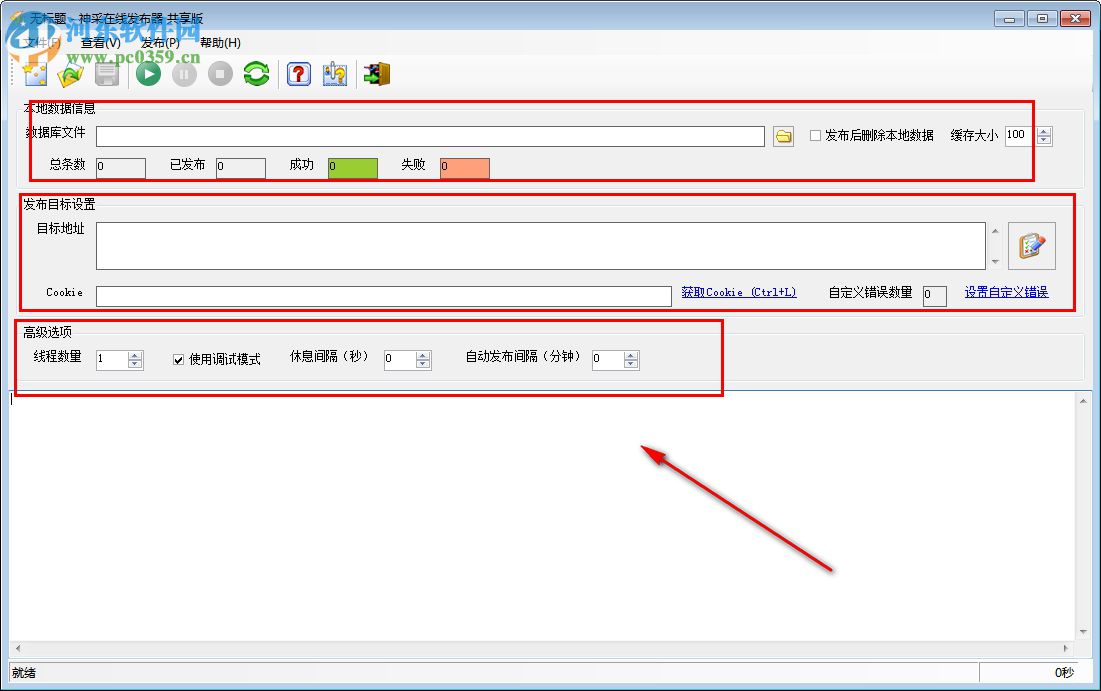Click the 获取Cookie (Ctrl+L) link
The image size is (1101, 691).
tap(739, 292)
